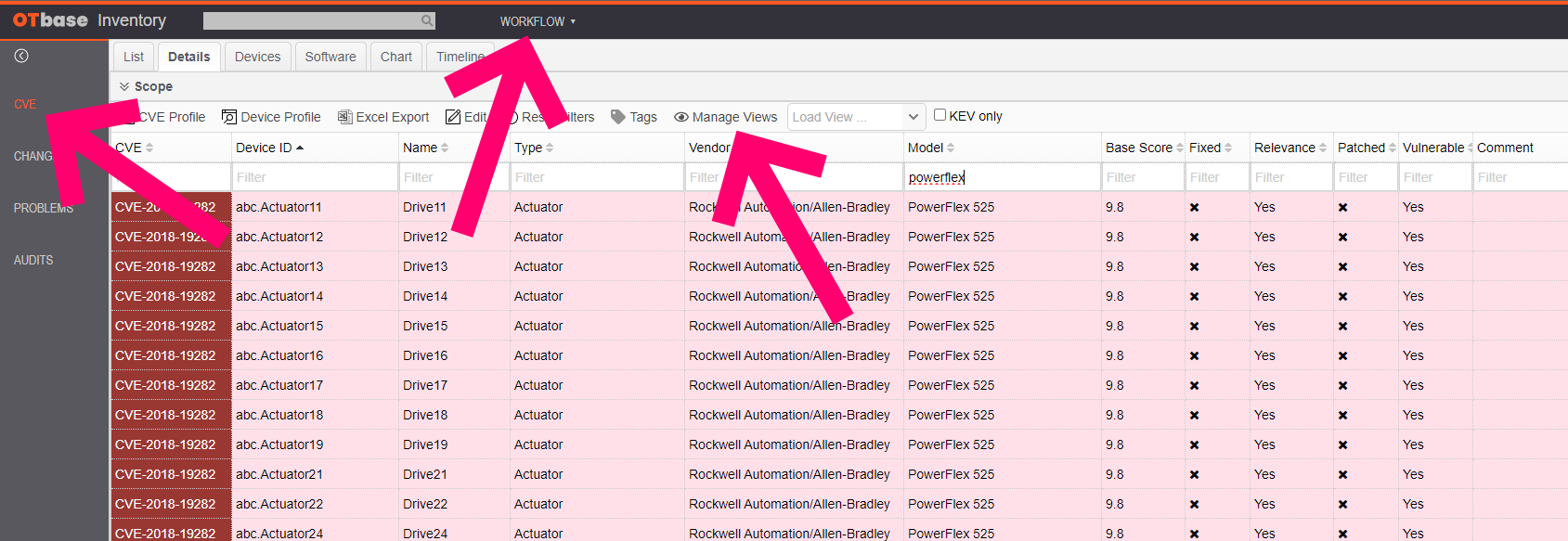
Task: Switch to the Chart tab
Action: point(396,57)
